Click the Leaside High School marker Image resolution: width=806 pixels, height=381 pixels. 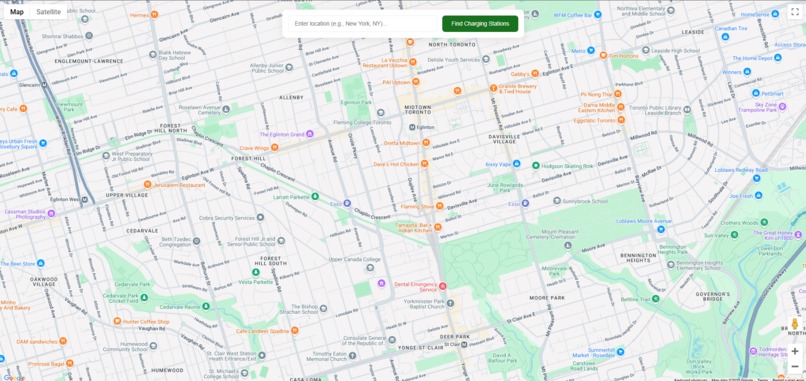[x=646, y=50]
